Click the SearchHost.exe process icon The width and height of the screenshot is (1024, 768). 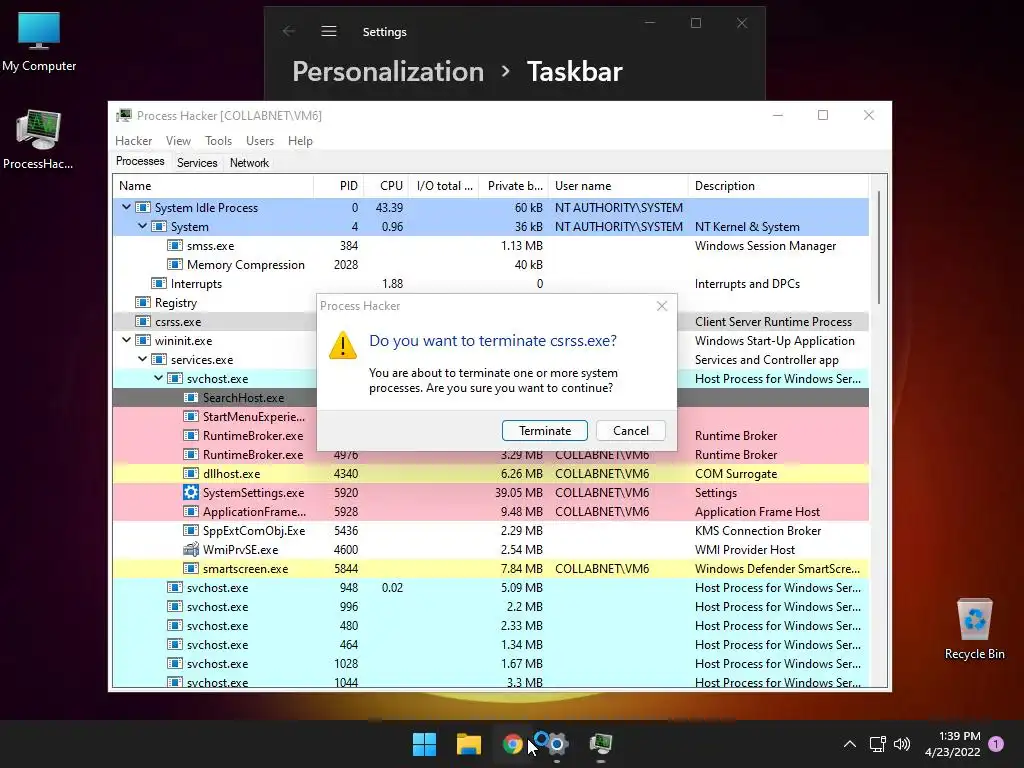click(191, 397)
